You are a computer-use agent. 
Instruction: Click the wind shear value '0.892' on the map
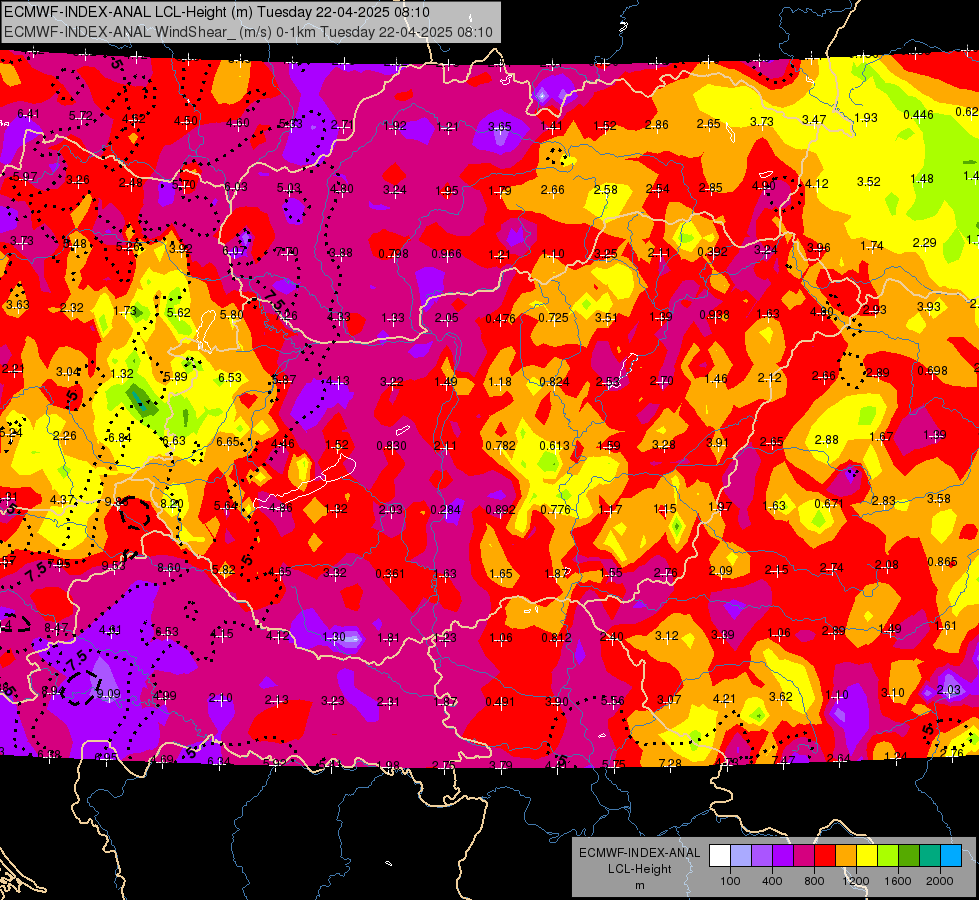pyautogui.click(x=501, y=510)
